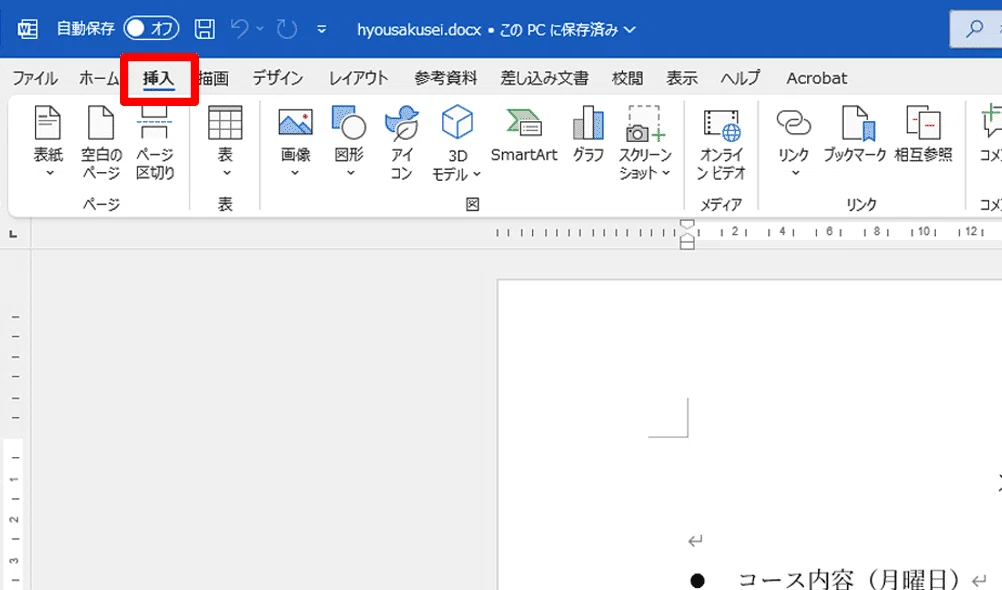Screen dimensions: 1002x590
Task: Switch to the 表示 tab
Action: [x=682, y=78]
